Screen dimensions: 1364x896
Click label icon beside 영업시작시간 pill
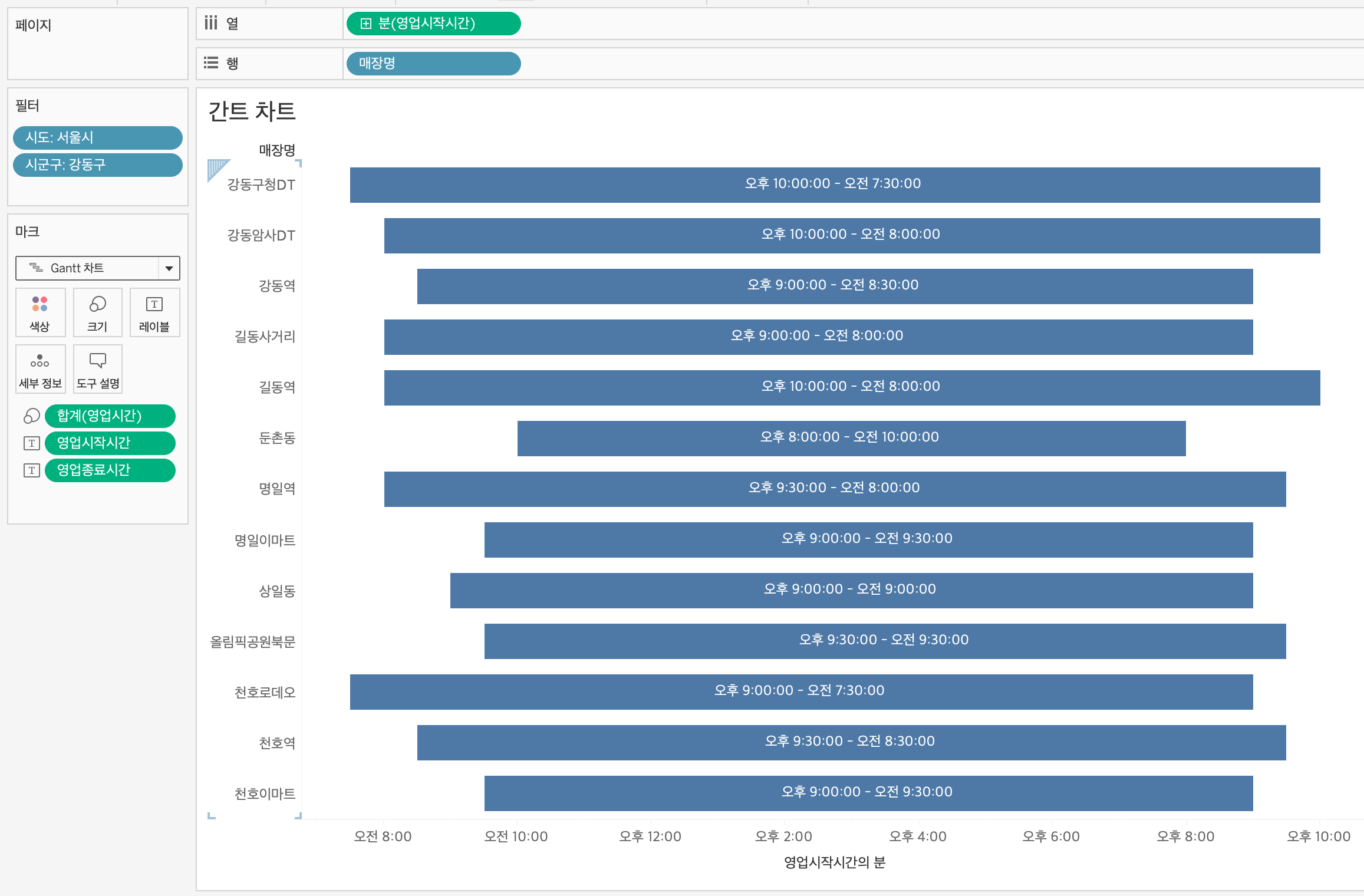(32, 443)
